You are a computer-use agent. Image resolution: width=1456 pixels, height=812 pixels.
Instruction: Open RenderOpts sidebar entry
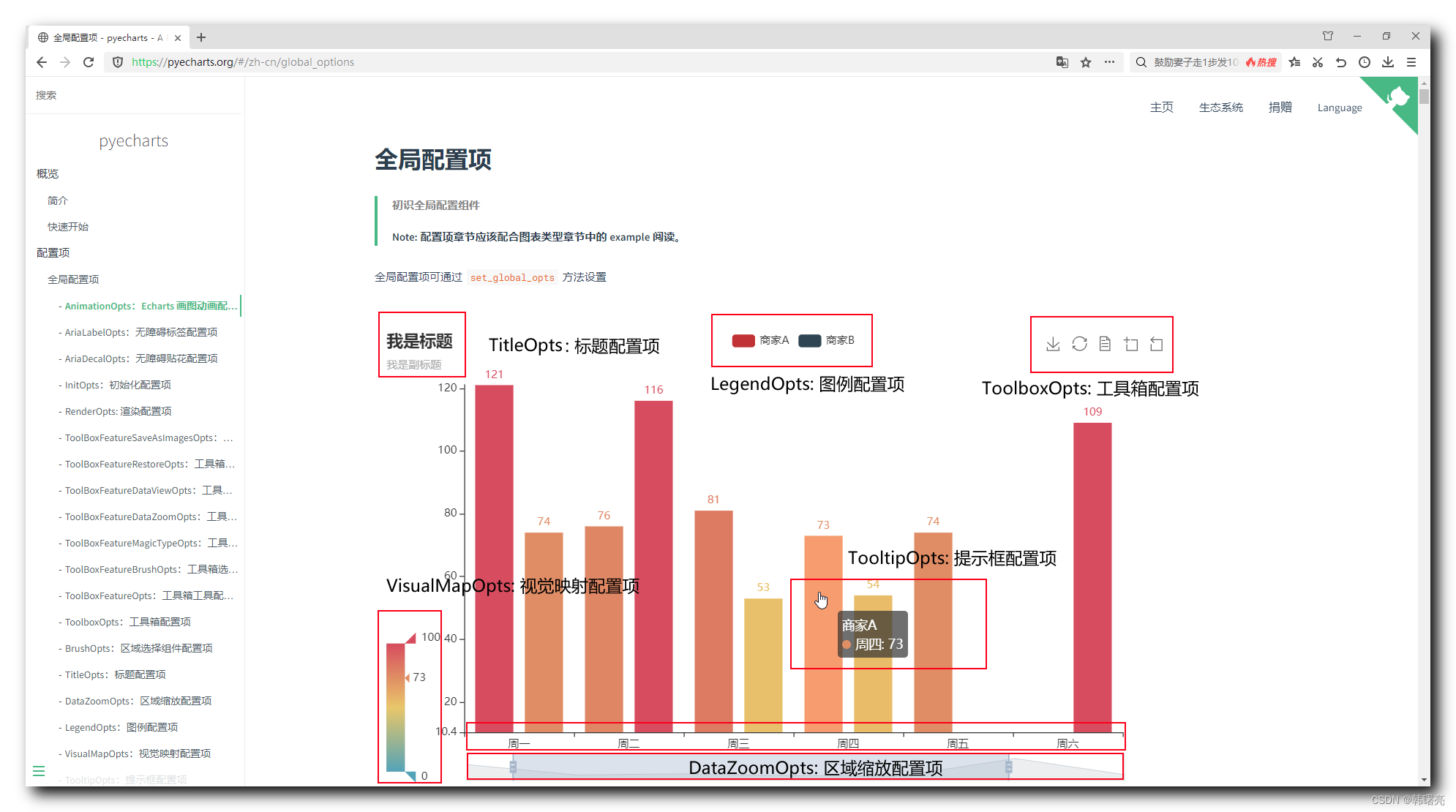point(115,411)
